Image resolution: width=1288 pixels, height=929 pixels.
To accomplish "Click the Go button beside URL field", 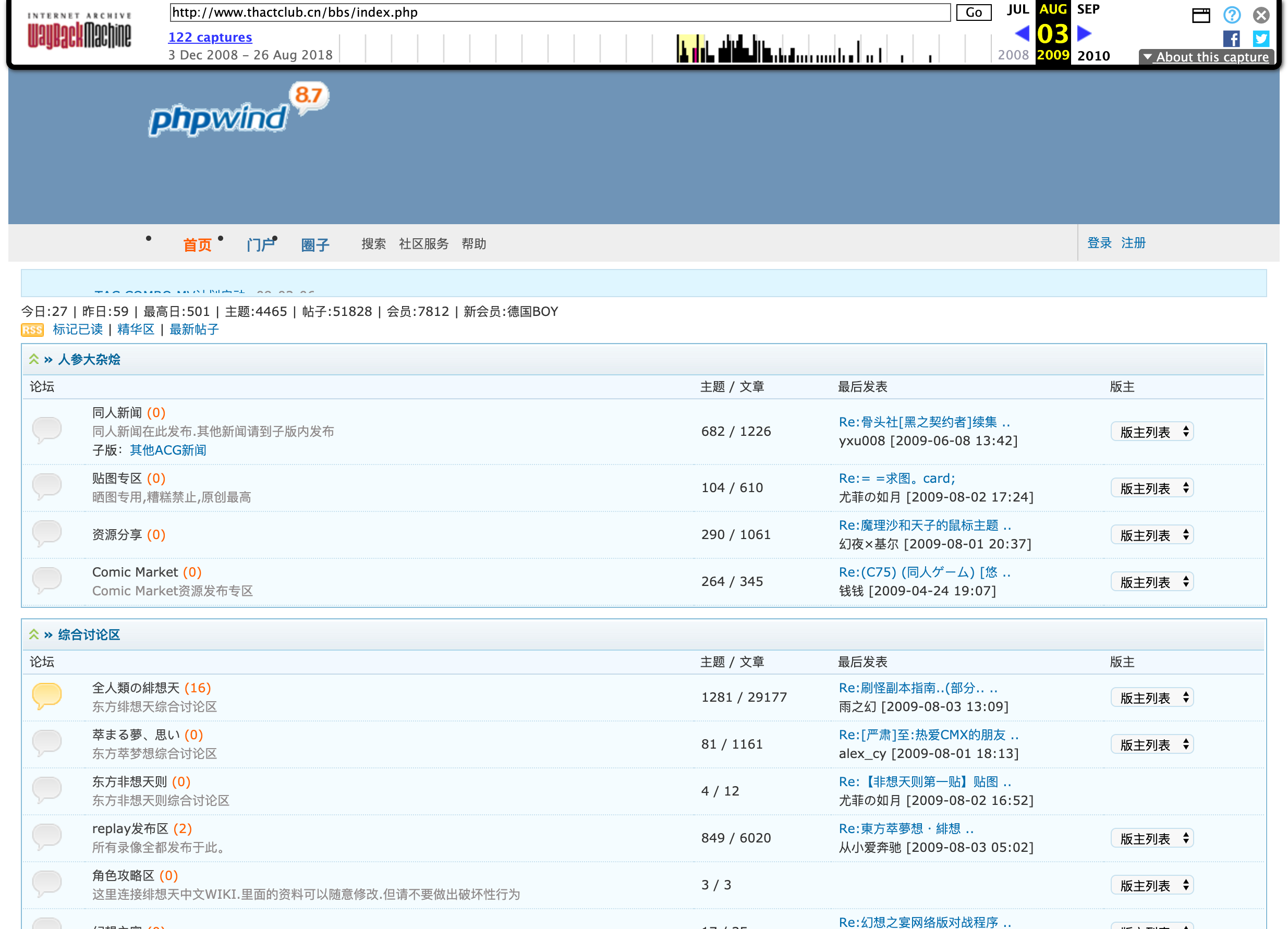I will point(974,13).
